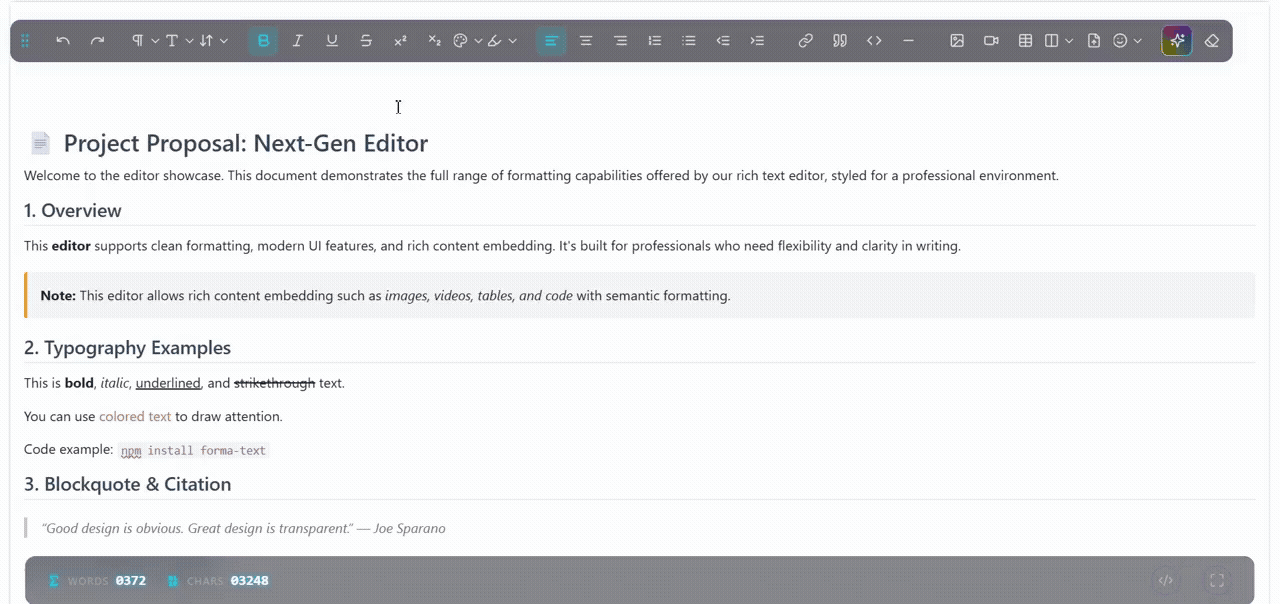
Task: Toggle superscript formatting
Action: click(x=400, y=41)
